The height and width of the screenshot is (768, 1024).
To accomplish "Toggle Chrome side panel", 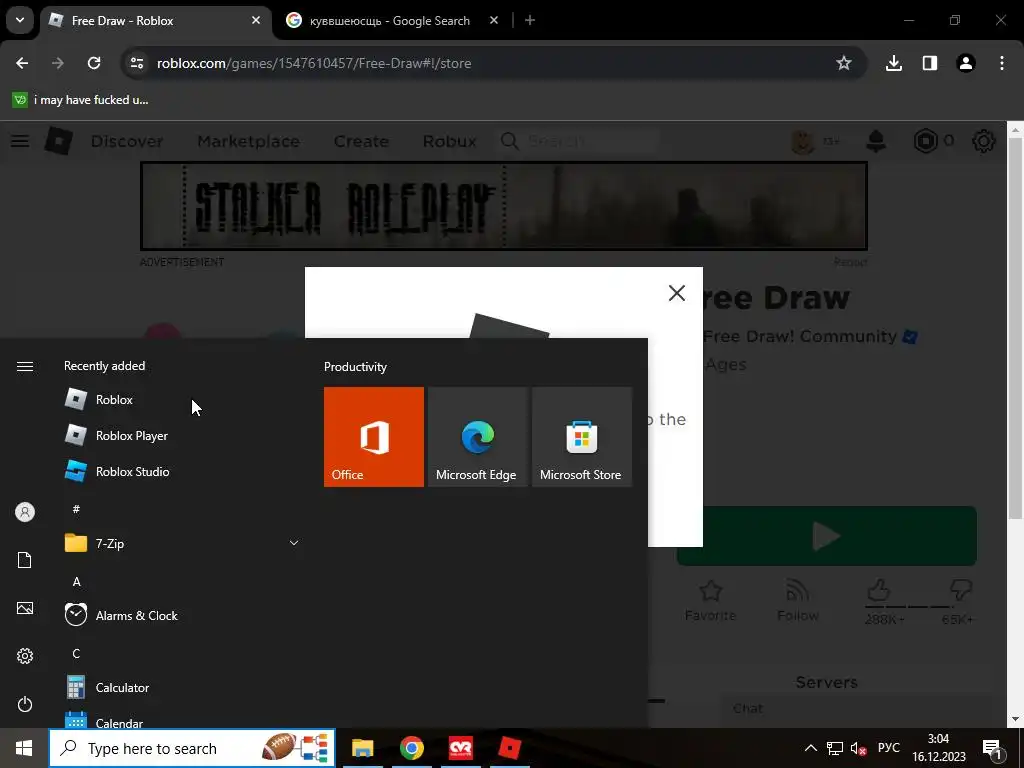I will coord(930,63).
